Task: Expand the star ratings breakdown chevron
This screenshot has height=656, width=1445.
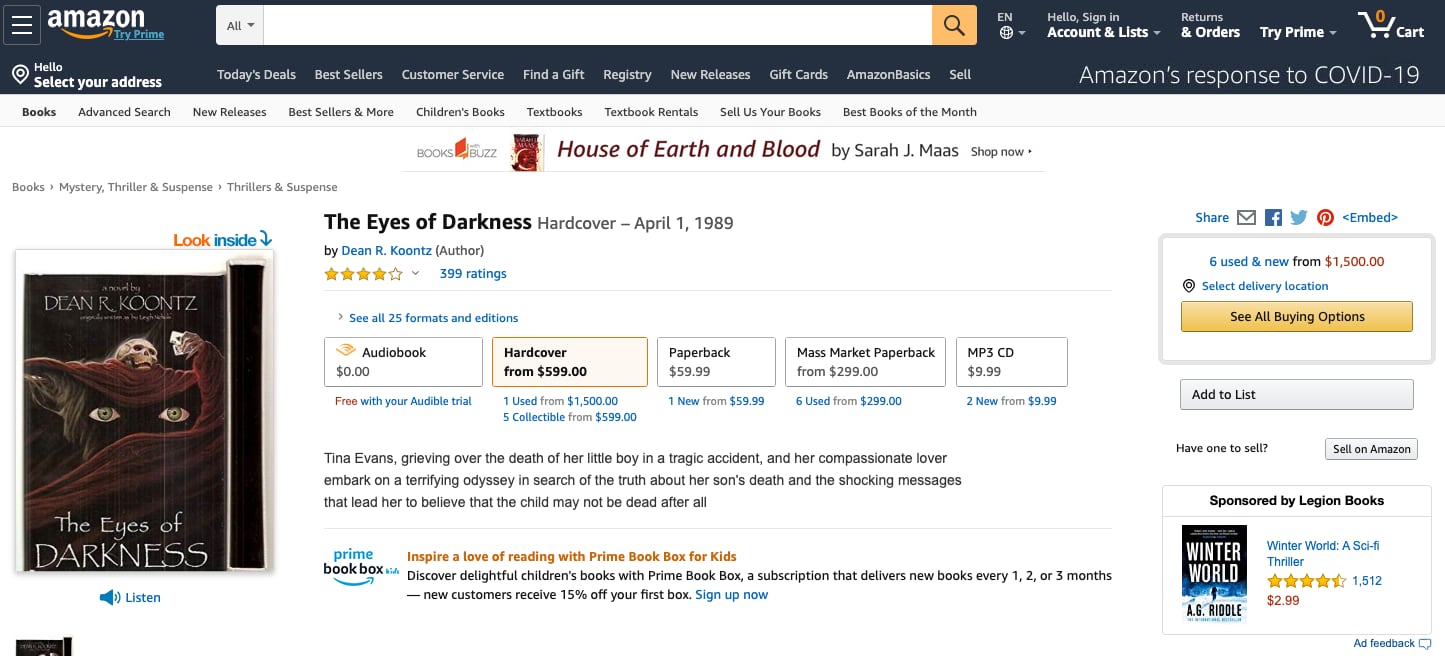Action: [416, 273]
